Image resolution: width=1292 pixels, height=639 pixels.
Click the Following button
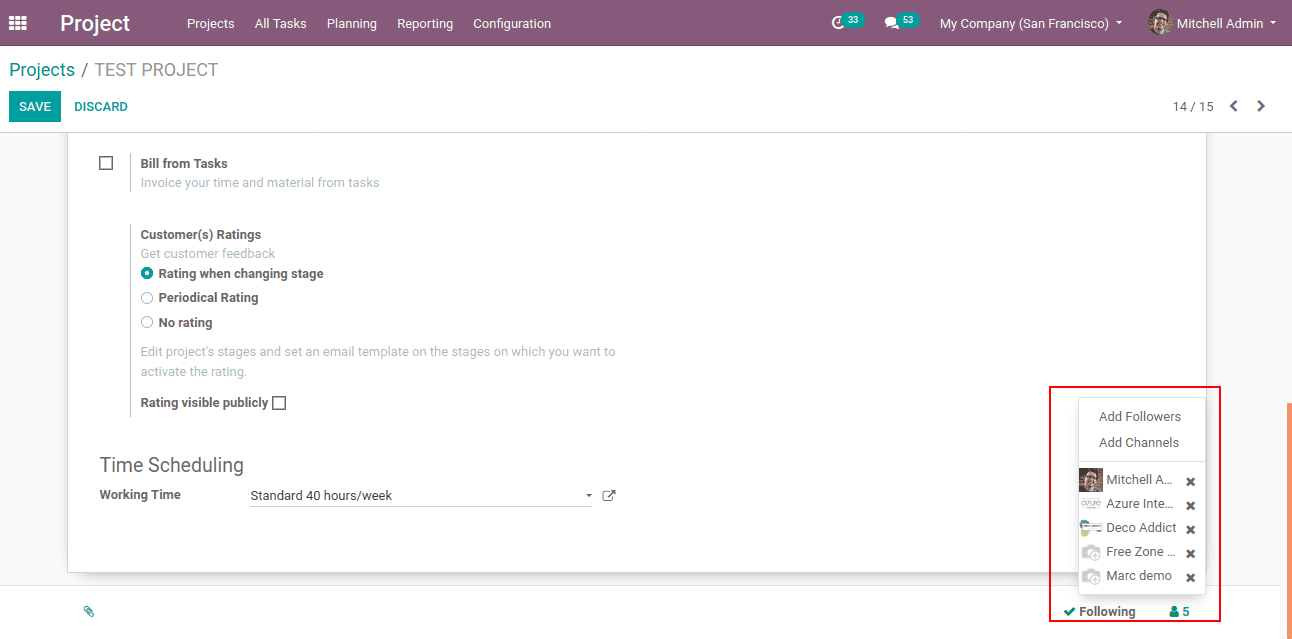tap(1100, 612)
